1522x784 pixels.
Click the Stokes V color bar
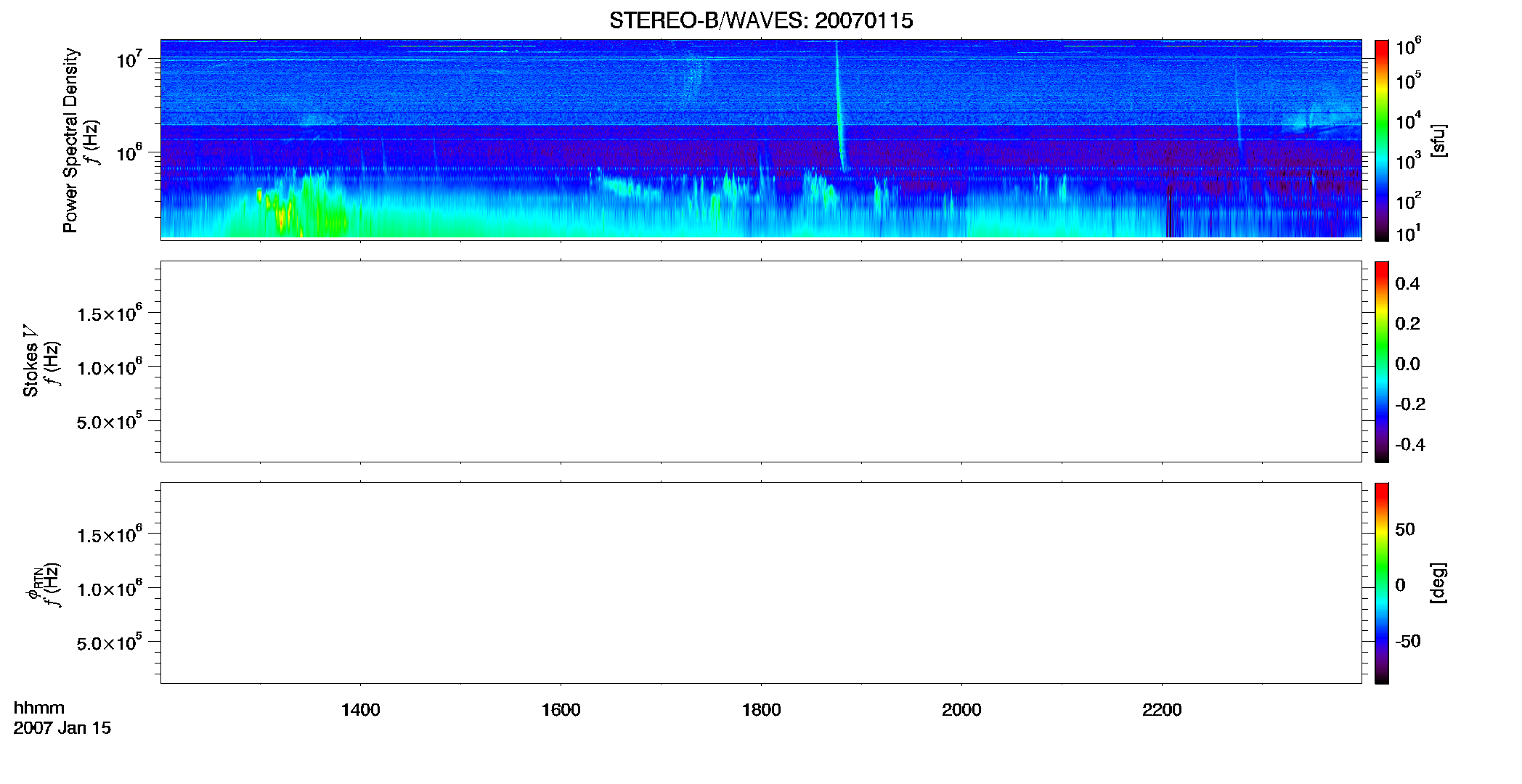1382,362
